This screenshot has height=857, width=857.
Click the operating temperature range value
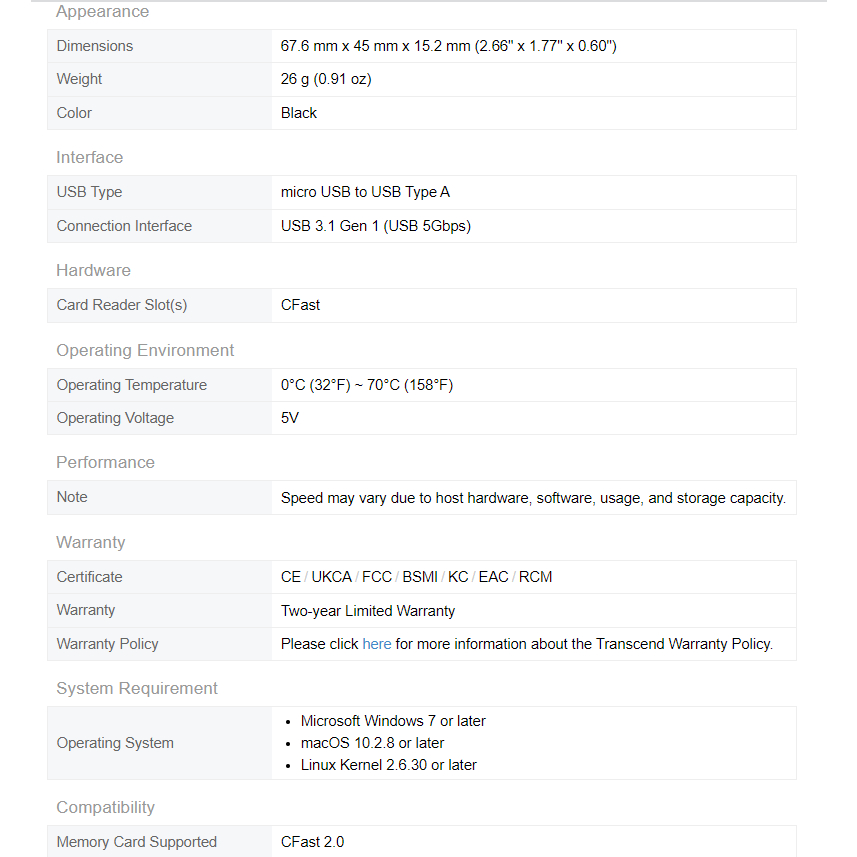(x=367, y=385)
